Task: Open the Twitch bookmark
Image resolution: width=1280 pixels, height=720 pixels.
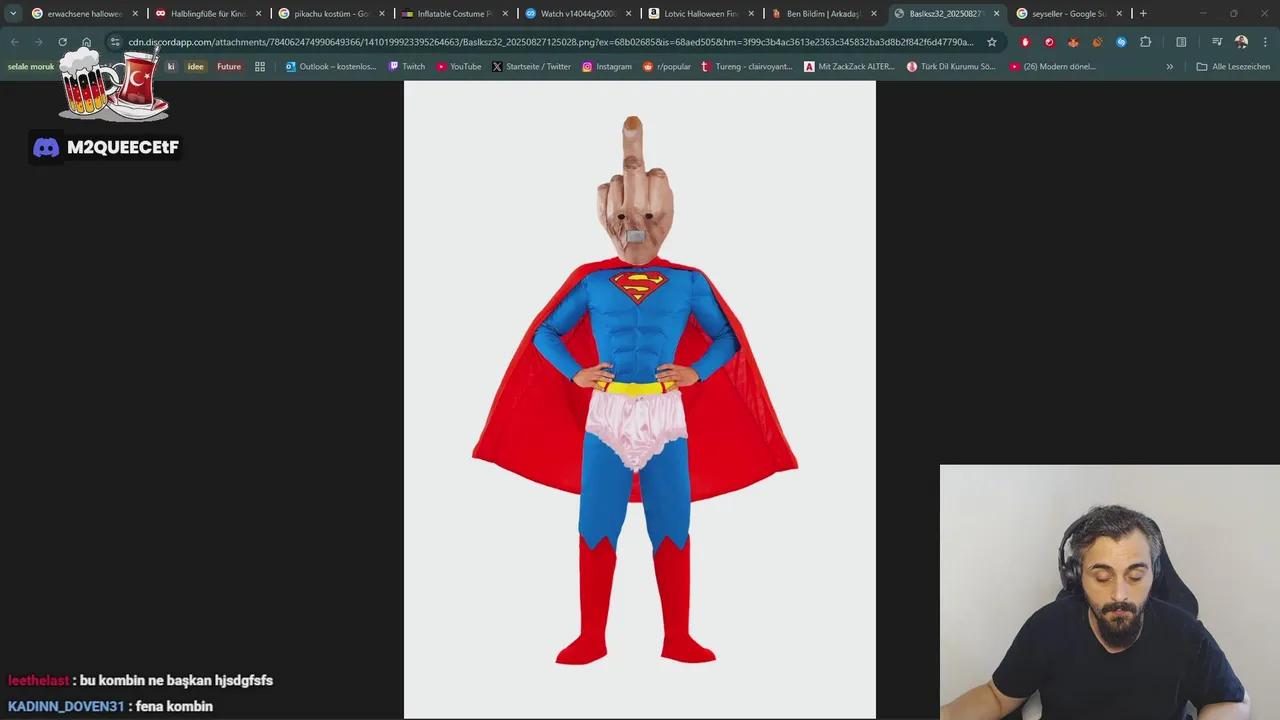Action: click(x=407, y=67)
